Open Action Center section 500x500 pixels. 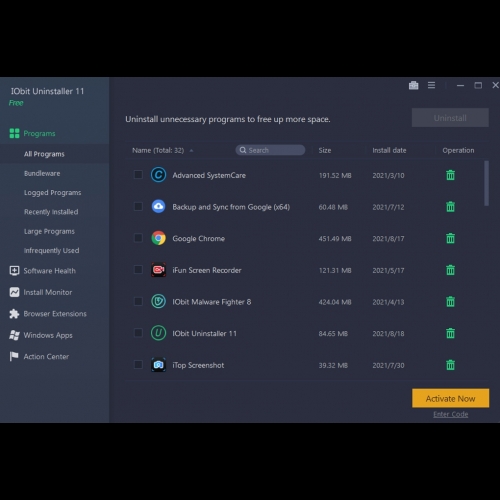coord(46,357)
